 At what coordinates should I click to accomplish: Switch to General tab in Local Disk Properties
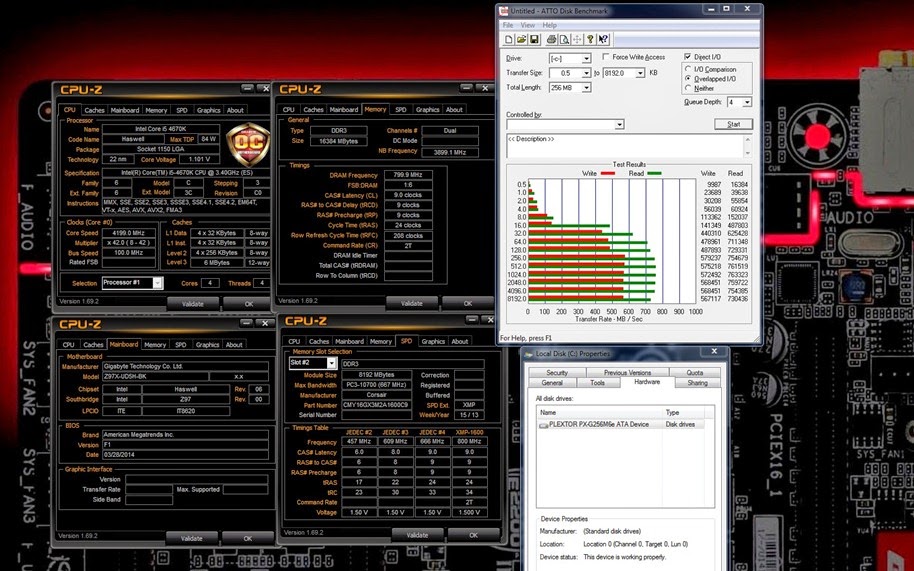(x=551, y=383)
